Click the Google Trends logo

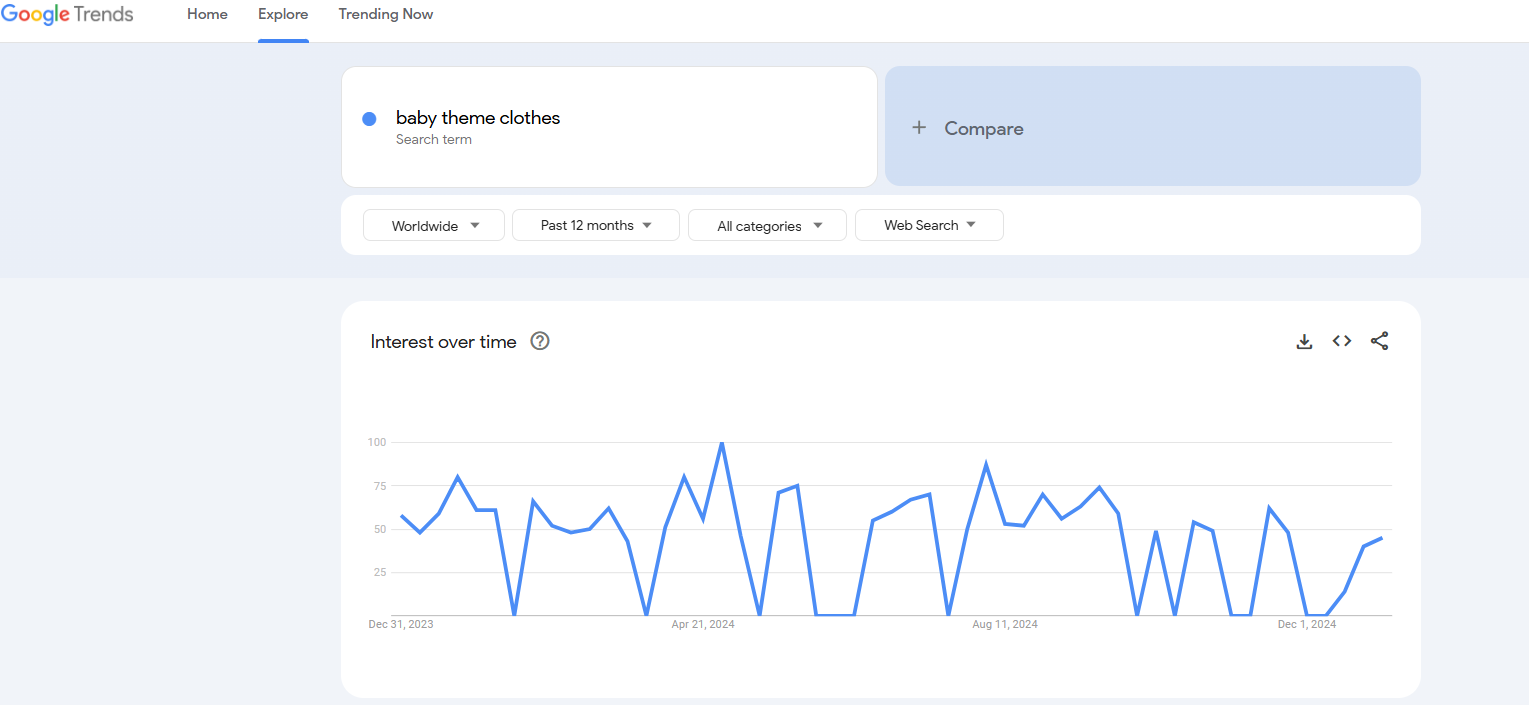click(67, 15)
